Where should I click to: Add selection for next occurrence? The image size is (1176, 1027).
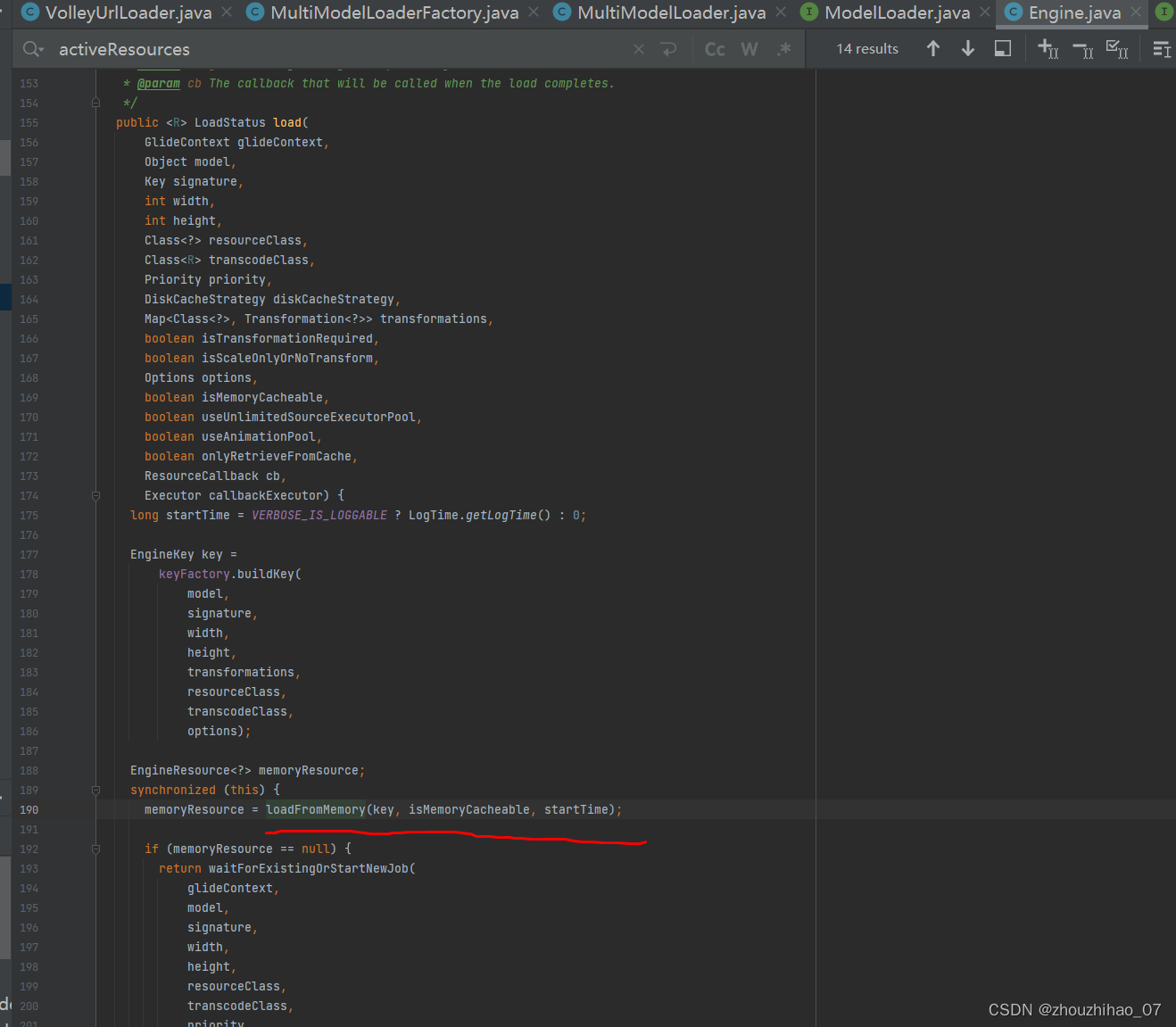pyautogui.click(x=1048, y=49)
